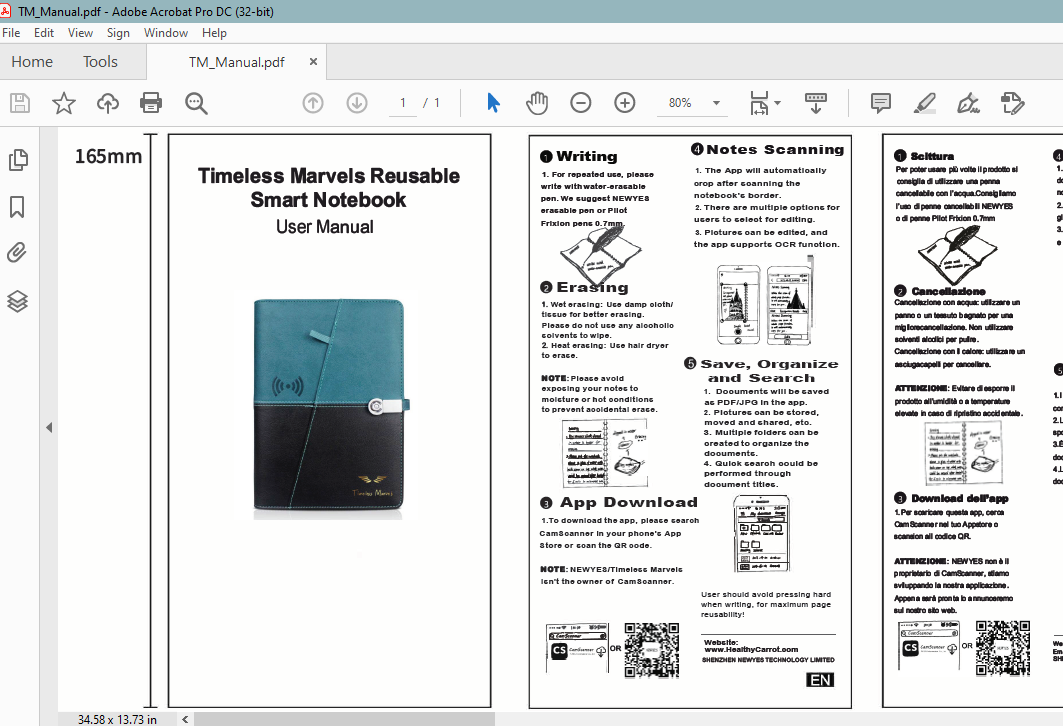Click the 'Timeless Marvels Reusable' title text

(x=329, y=176)
